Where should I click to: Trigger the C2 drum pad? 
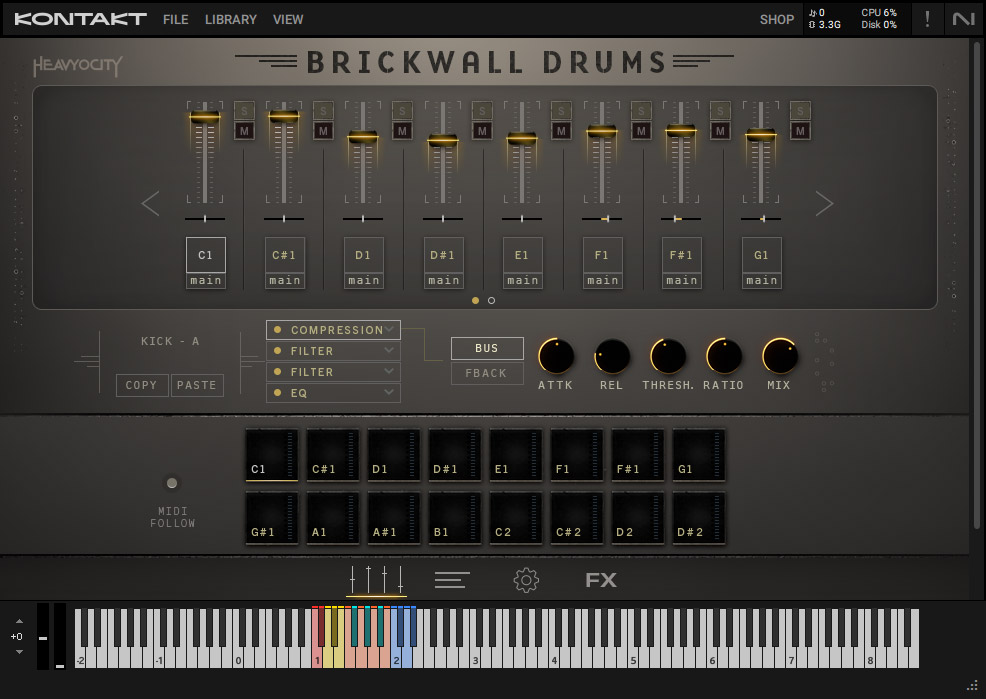516,518
